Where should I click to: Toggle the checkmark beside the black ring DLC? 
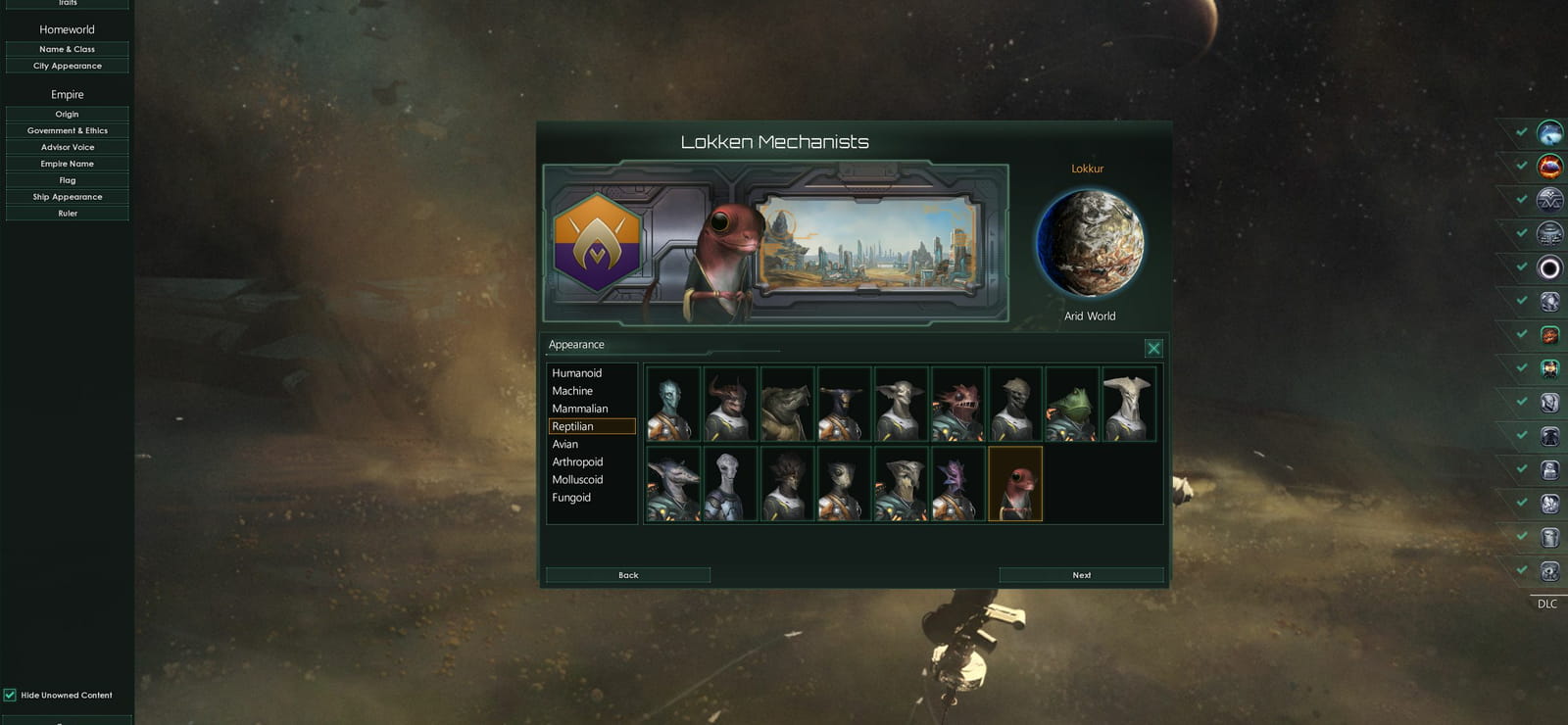point(1521,266)
